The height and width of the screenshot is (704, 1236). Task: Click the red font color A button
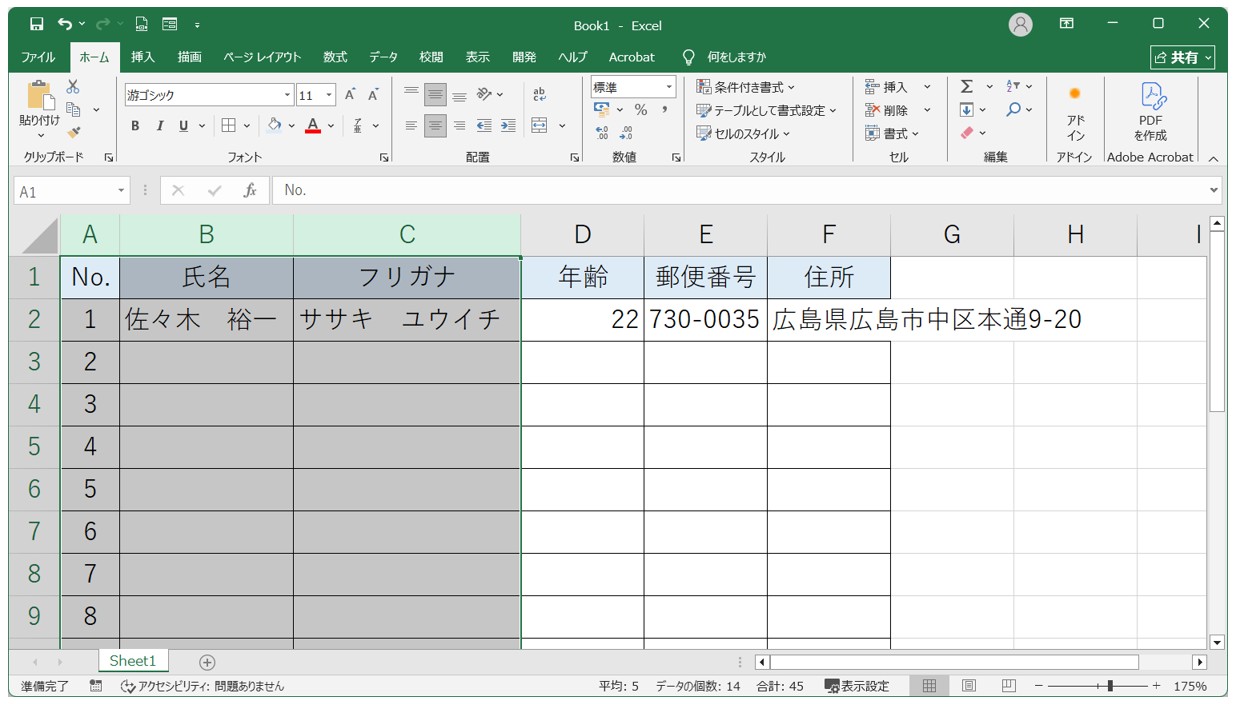(313, 126)
